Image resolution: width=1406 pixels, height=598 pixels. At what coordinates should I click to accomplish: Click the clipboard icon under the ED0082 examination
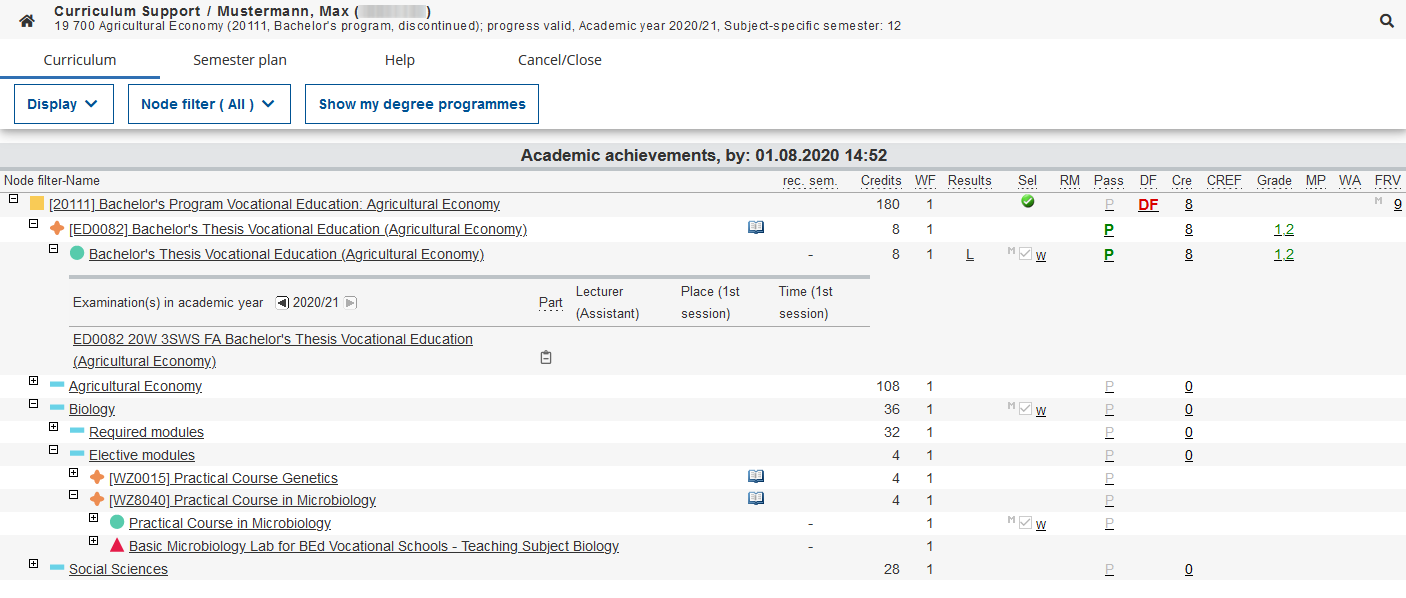click(x=546, y=358)
